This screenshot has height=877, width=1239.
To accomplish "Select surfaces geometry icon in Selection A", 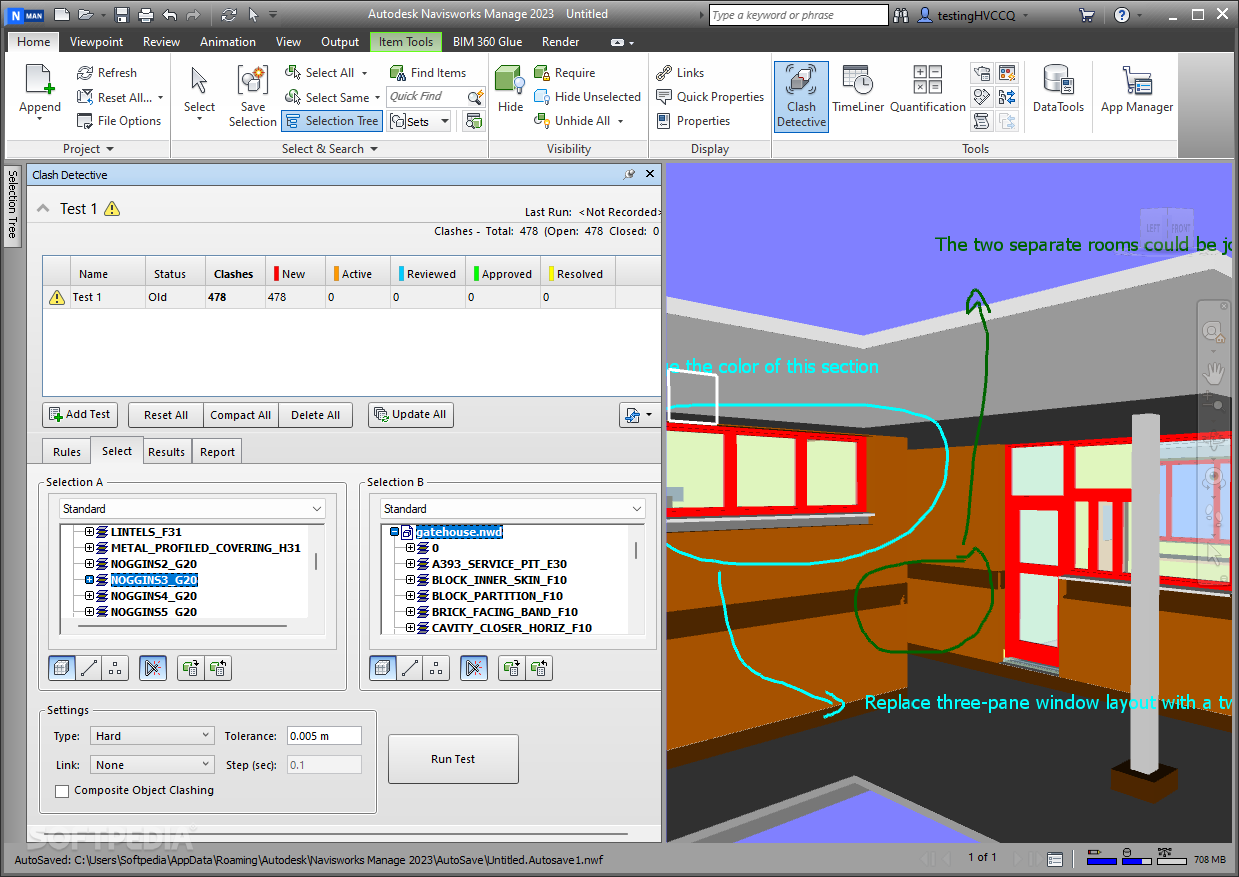I will pyautogui.click(x=61, y=668).
